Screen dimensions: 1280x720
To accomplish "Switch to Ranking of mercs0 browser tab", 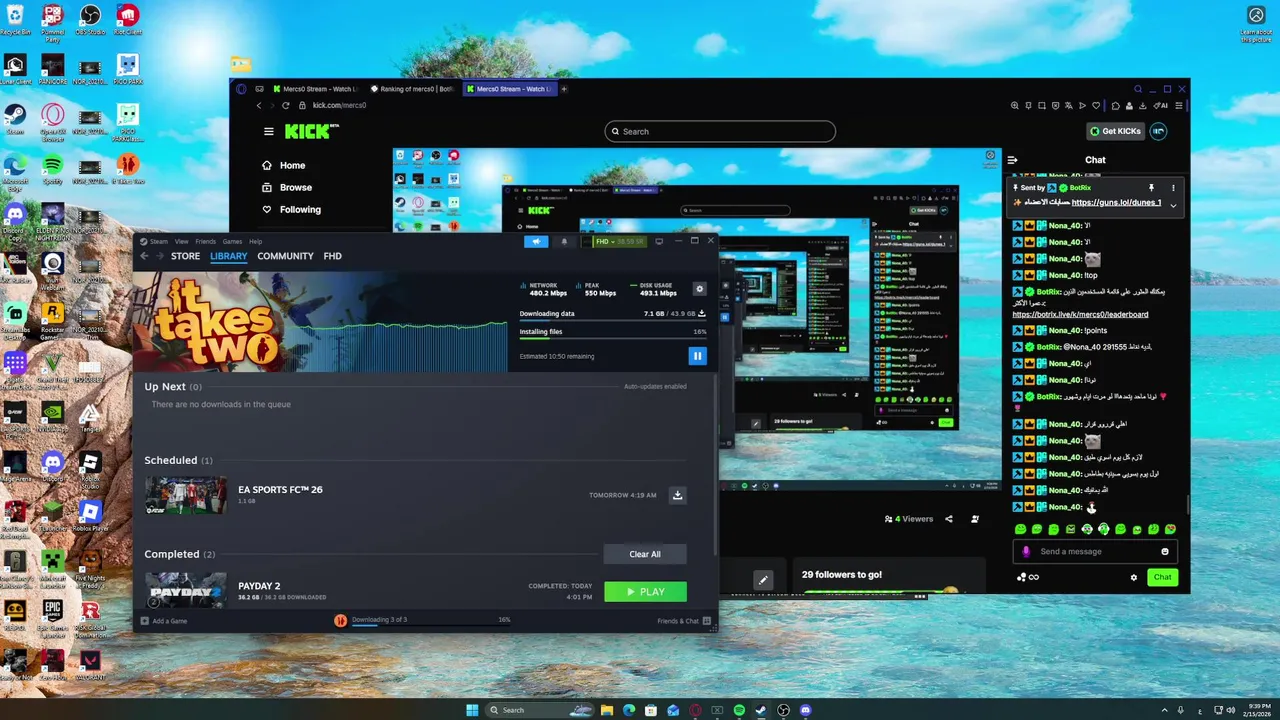I will (x=411, y=89).
